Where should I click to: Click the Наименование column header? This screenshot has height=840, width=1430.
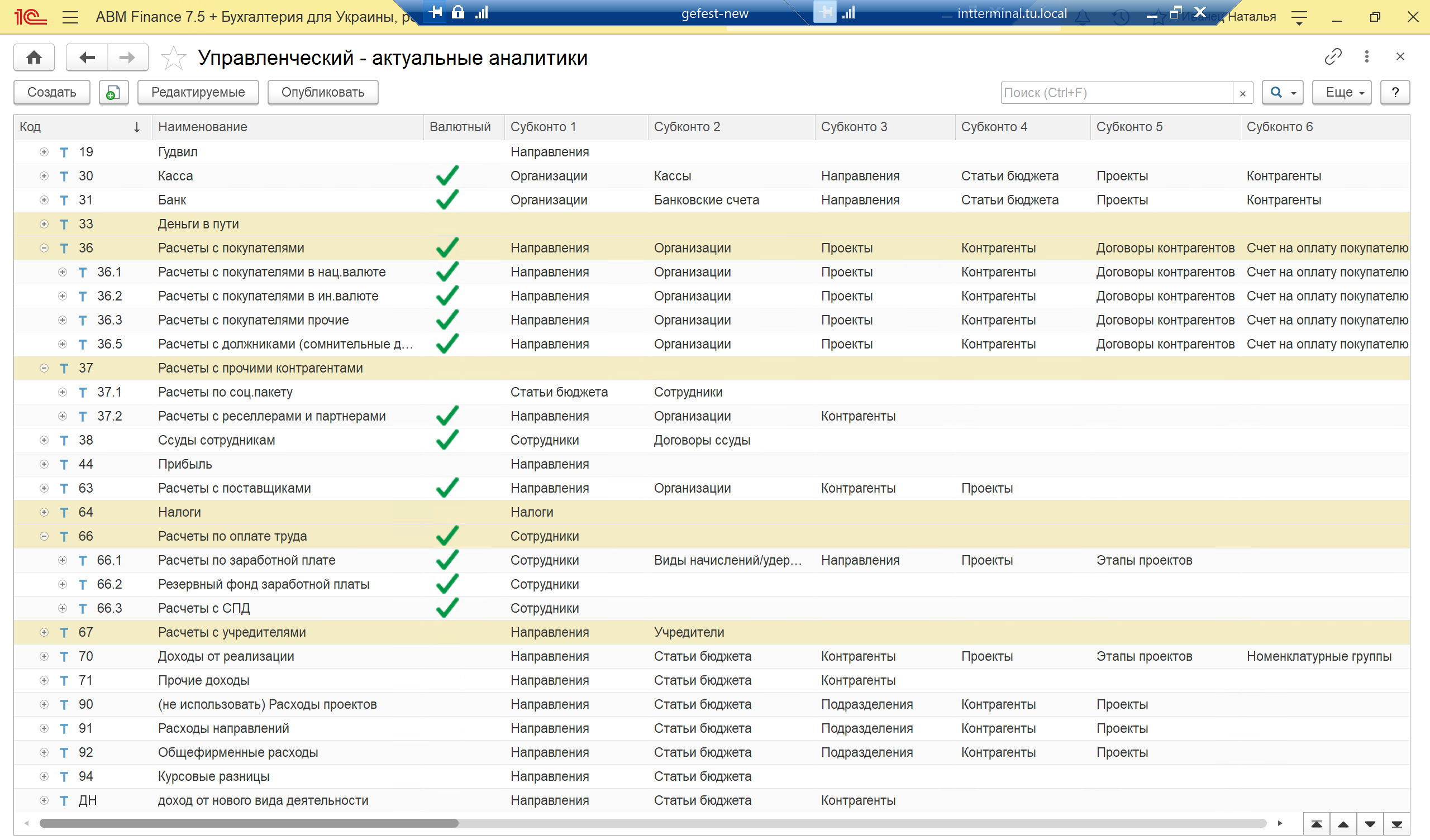pyautogui.click(x=288, y=127)
